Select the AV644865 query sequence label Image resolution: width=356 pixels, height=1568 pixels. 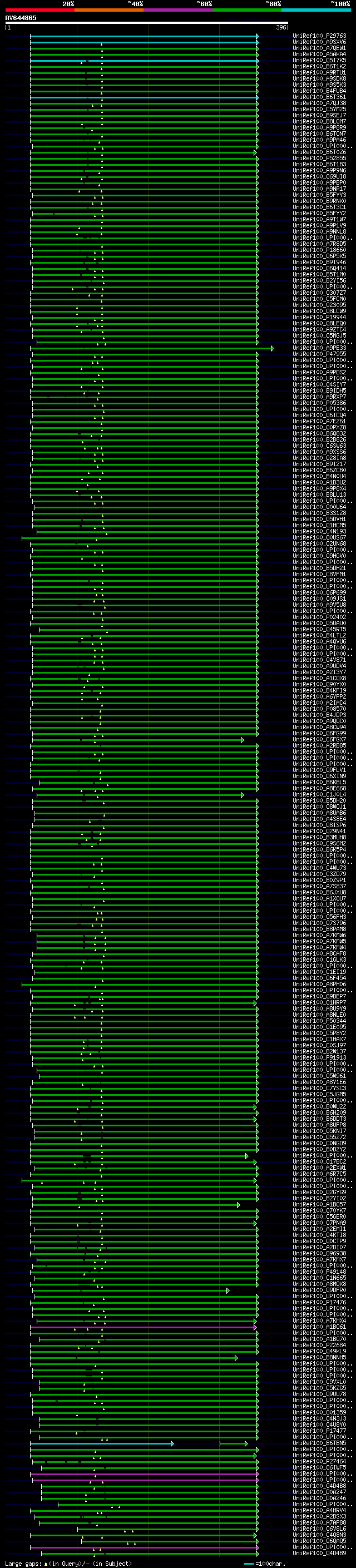[x=21, y=18]
